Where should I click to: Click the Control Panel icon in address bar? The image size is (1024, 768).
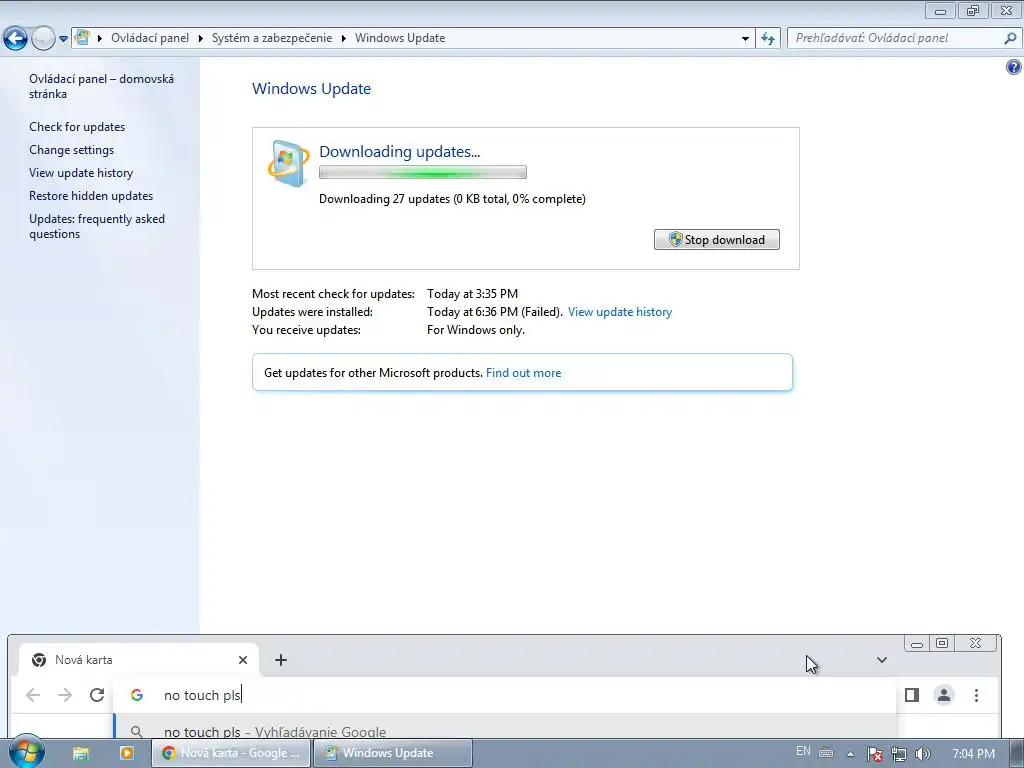click(x=82, y=37)
